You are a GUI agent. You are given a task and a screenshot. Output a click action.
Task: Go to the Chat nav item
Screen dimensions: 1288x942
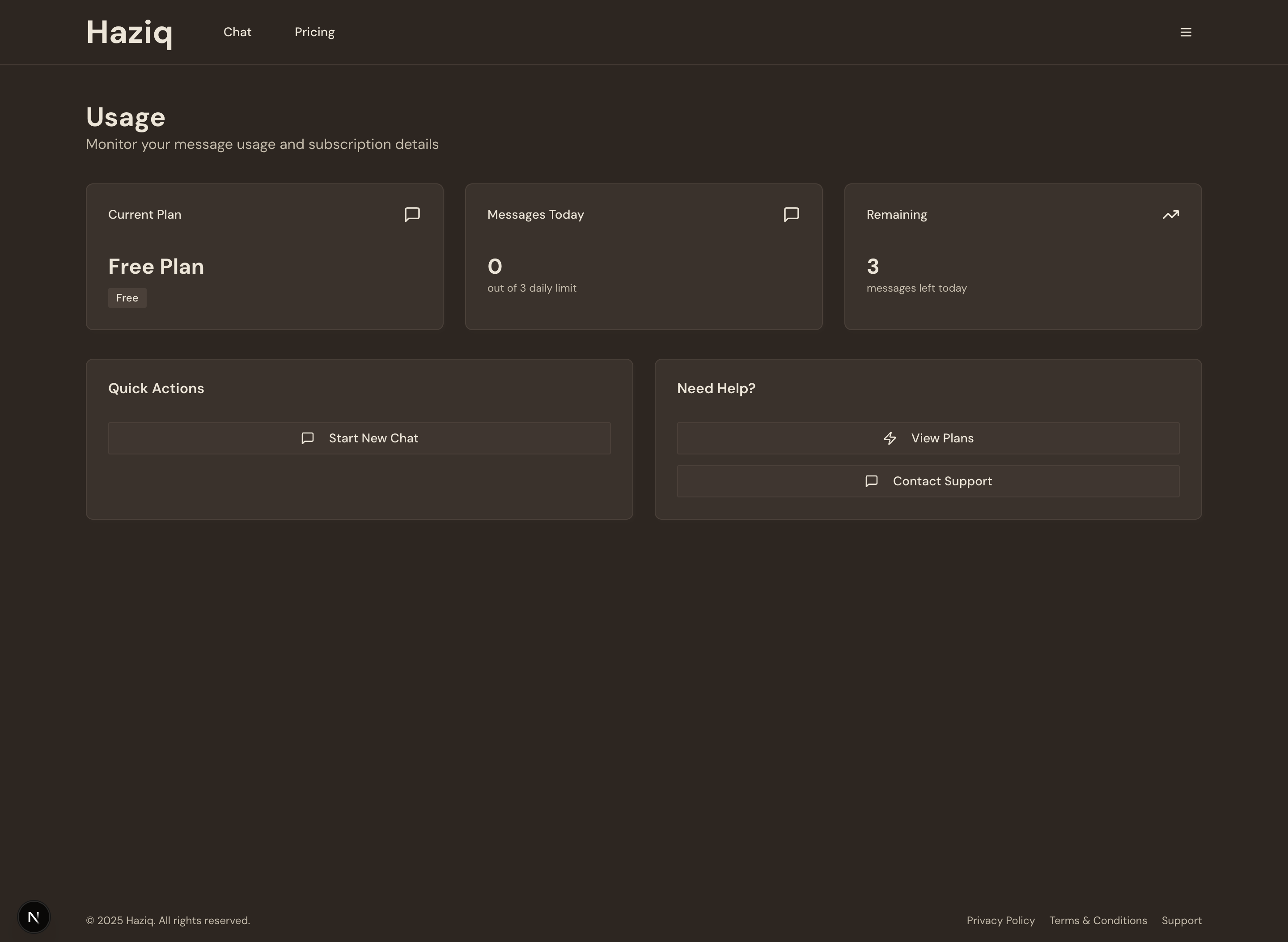237,33
